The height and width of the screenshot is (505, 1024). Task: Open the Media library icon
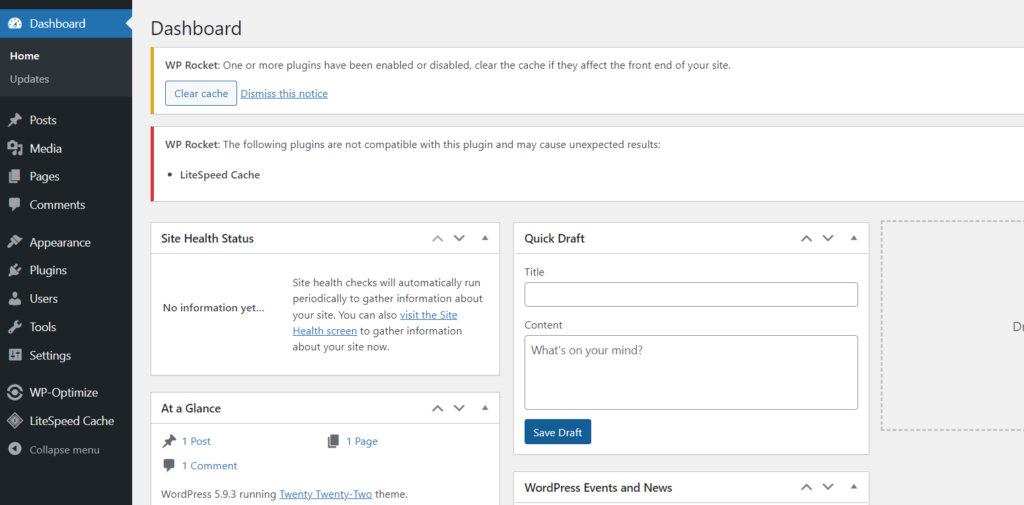pyautogui.click(x=15, y=148)
